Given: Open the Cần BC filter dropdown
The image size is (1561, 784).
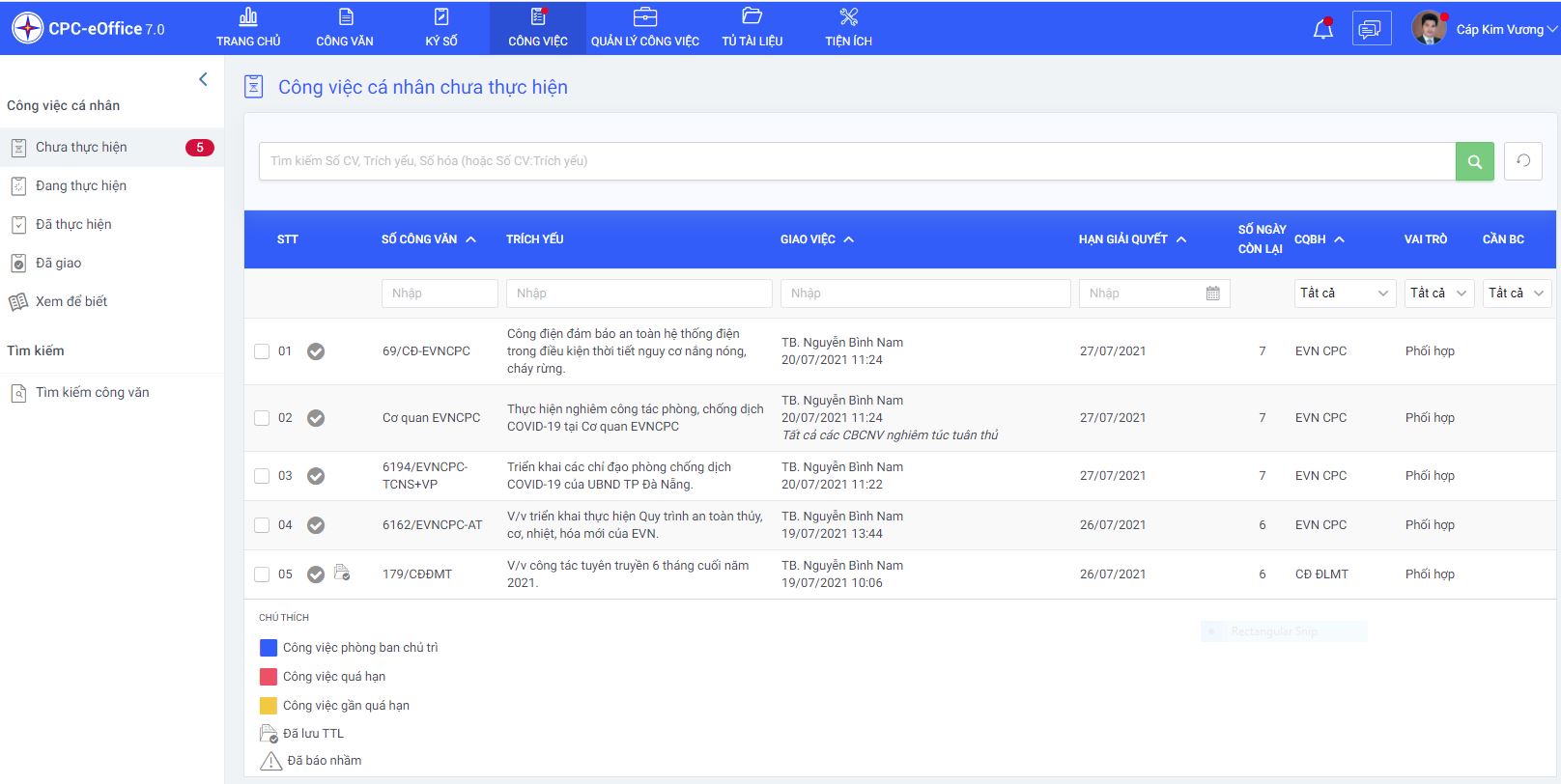Looking at the screenshot, I should [x=1517, y=294].
